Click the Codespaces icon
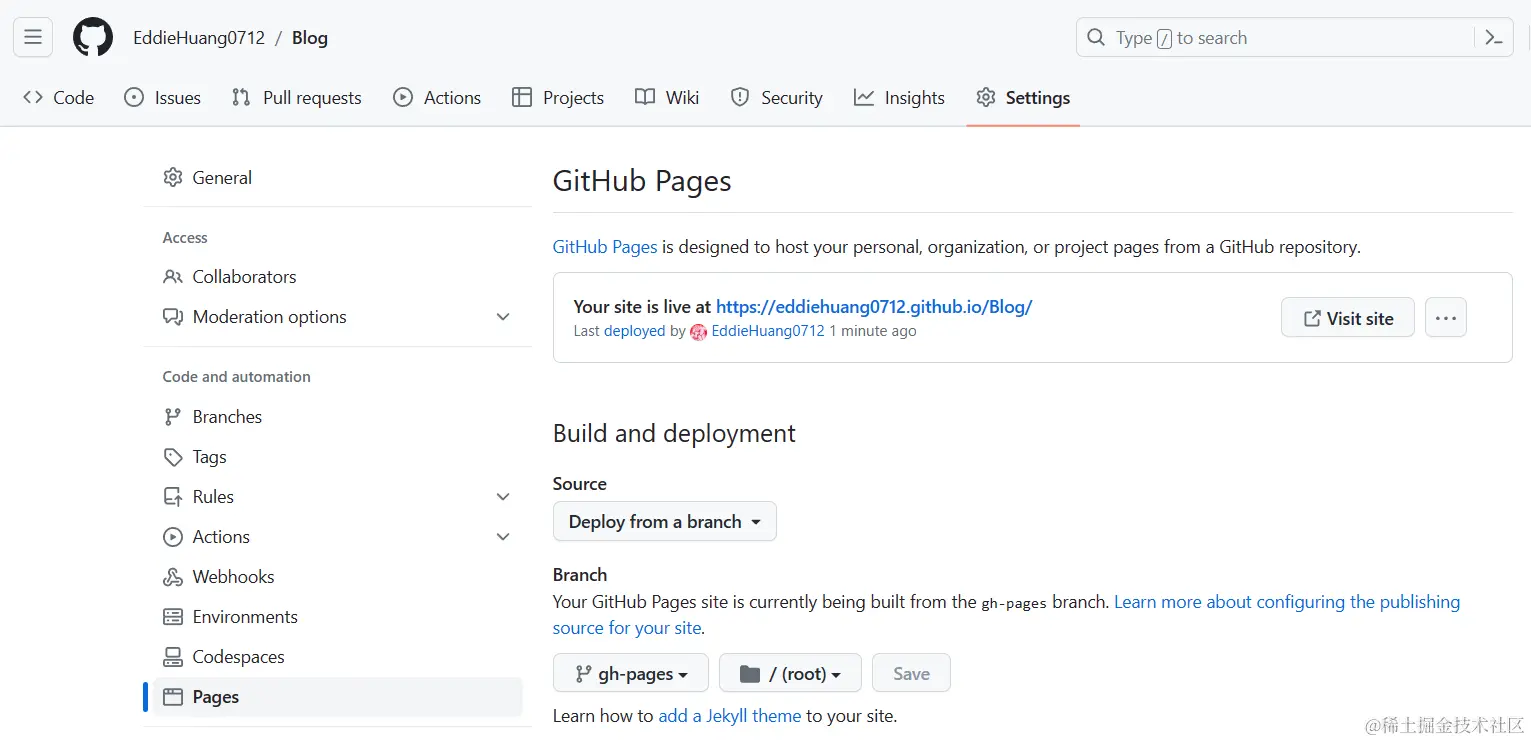The height and width of the screenshot is (742, 1531). [x=173, y=657]
